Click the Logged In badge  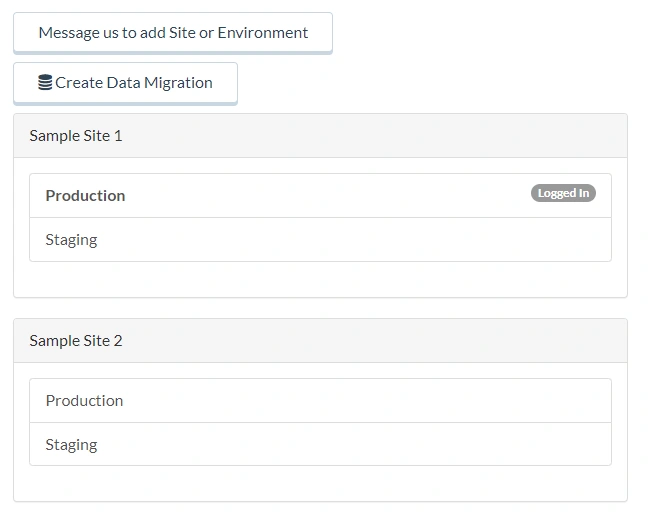[563, 193]
